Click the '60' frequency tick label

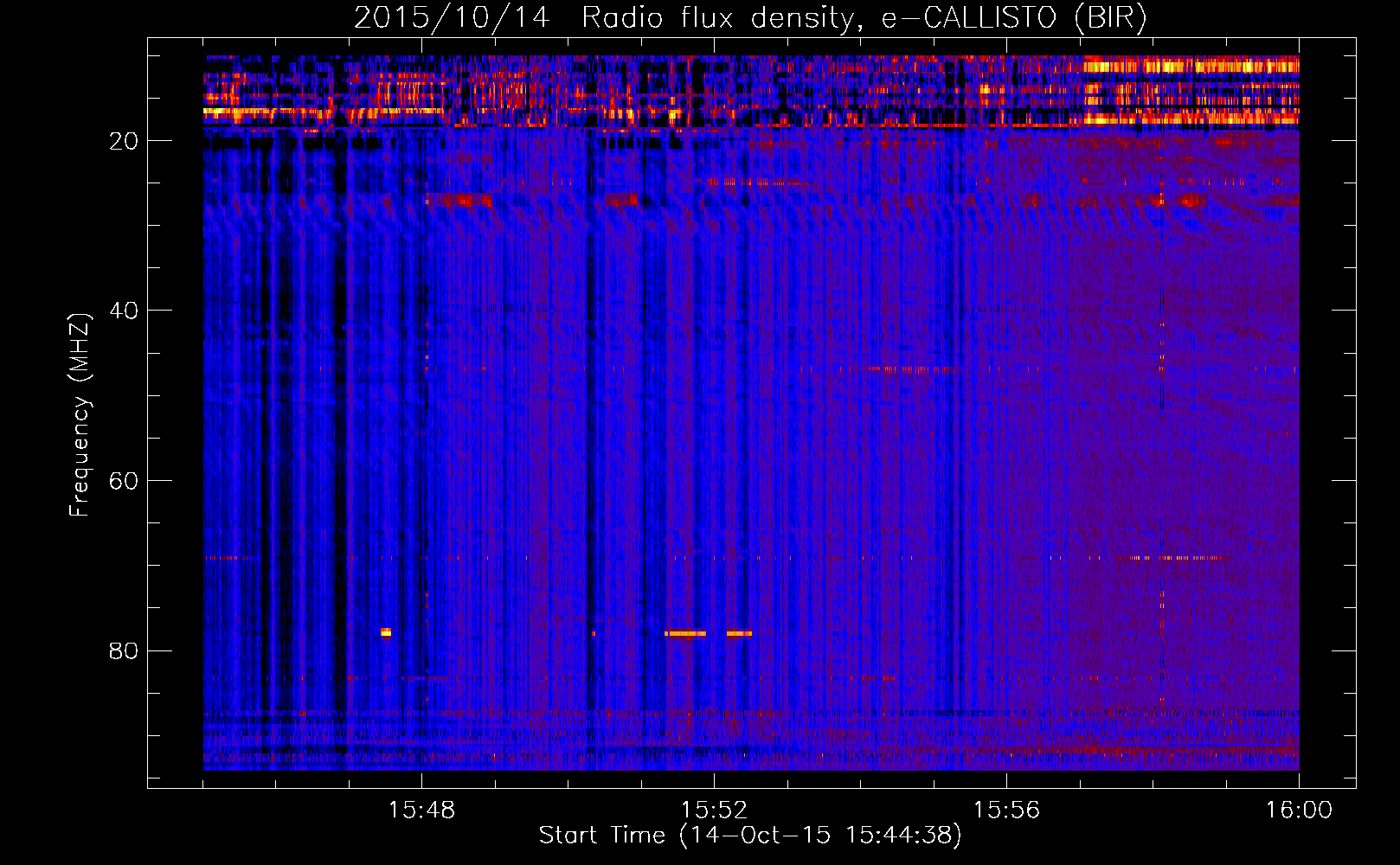click(x=124, y=481)
